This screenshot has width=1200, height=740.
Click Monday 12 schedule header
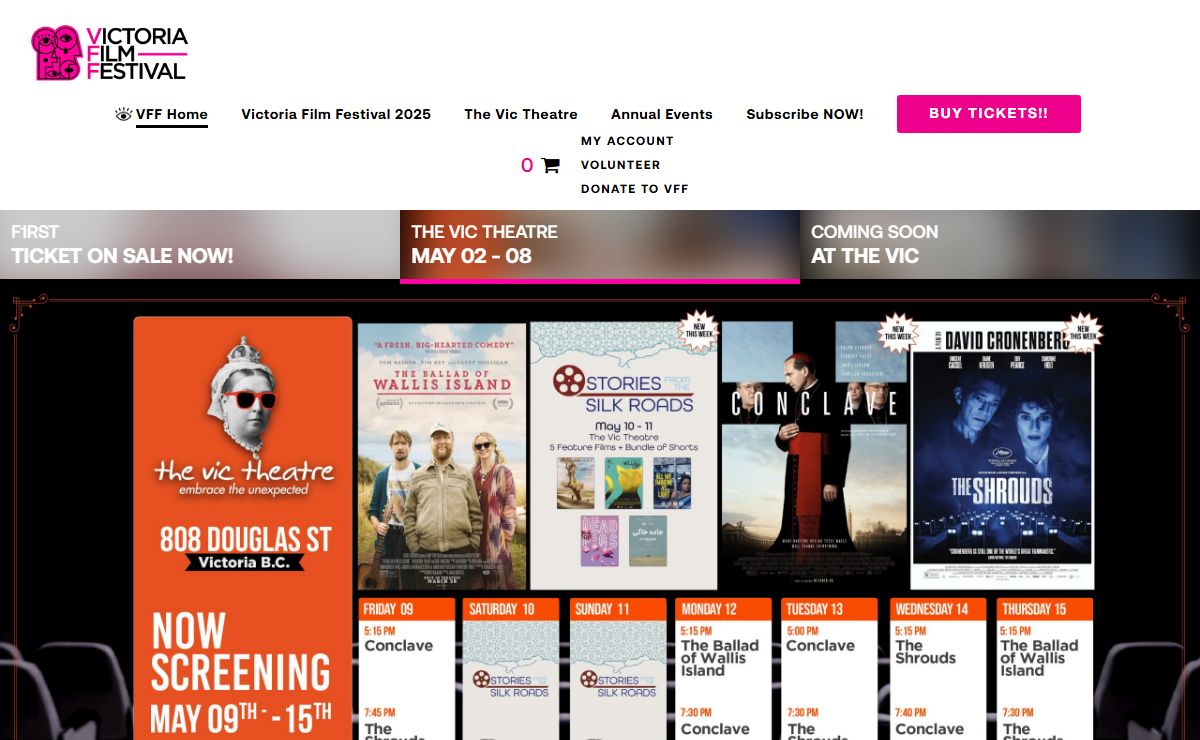tap(724, 609)
